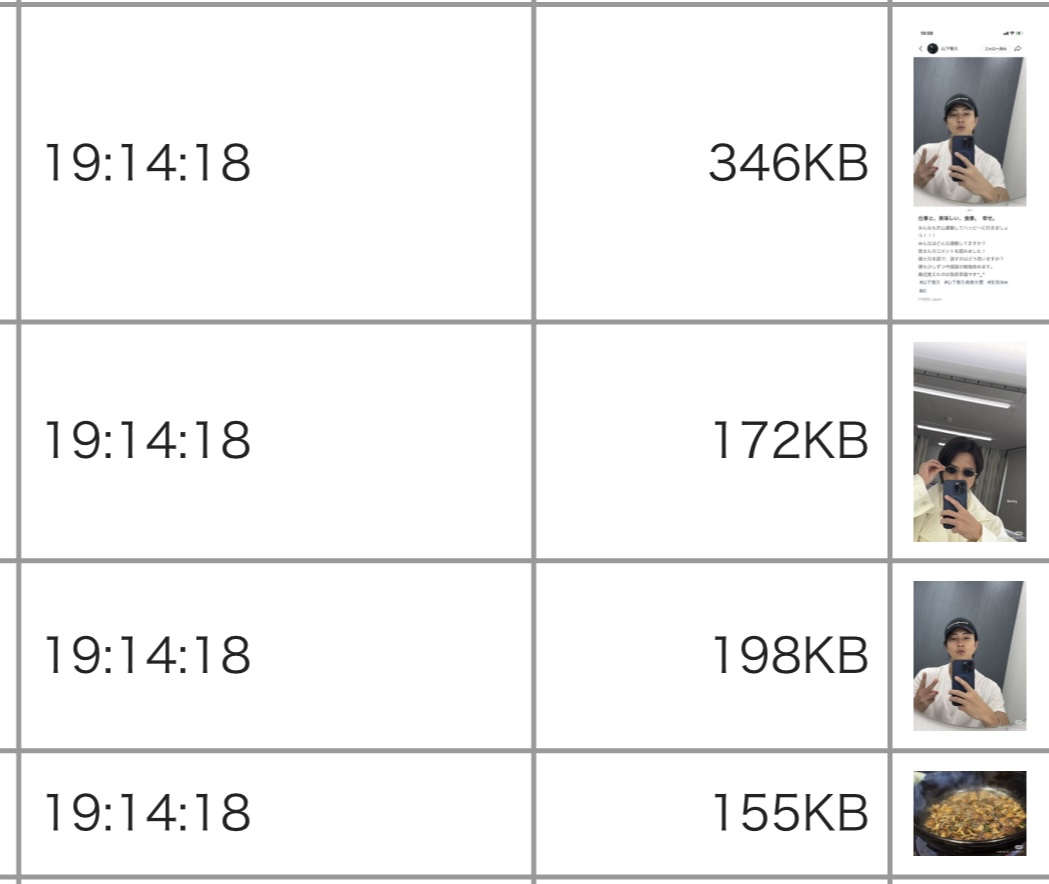
Task: Click 19:14:18 time in the 198KB row
Action: (148, 654)
